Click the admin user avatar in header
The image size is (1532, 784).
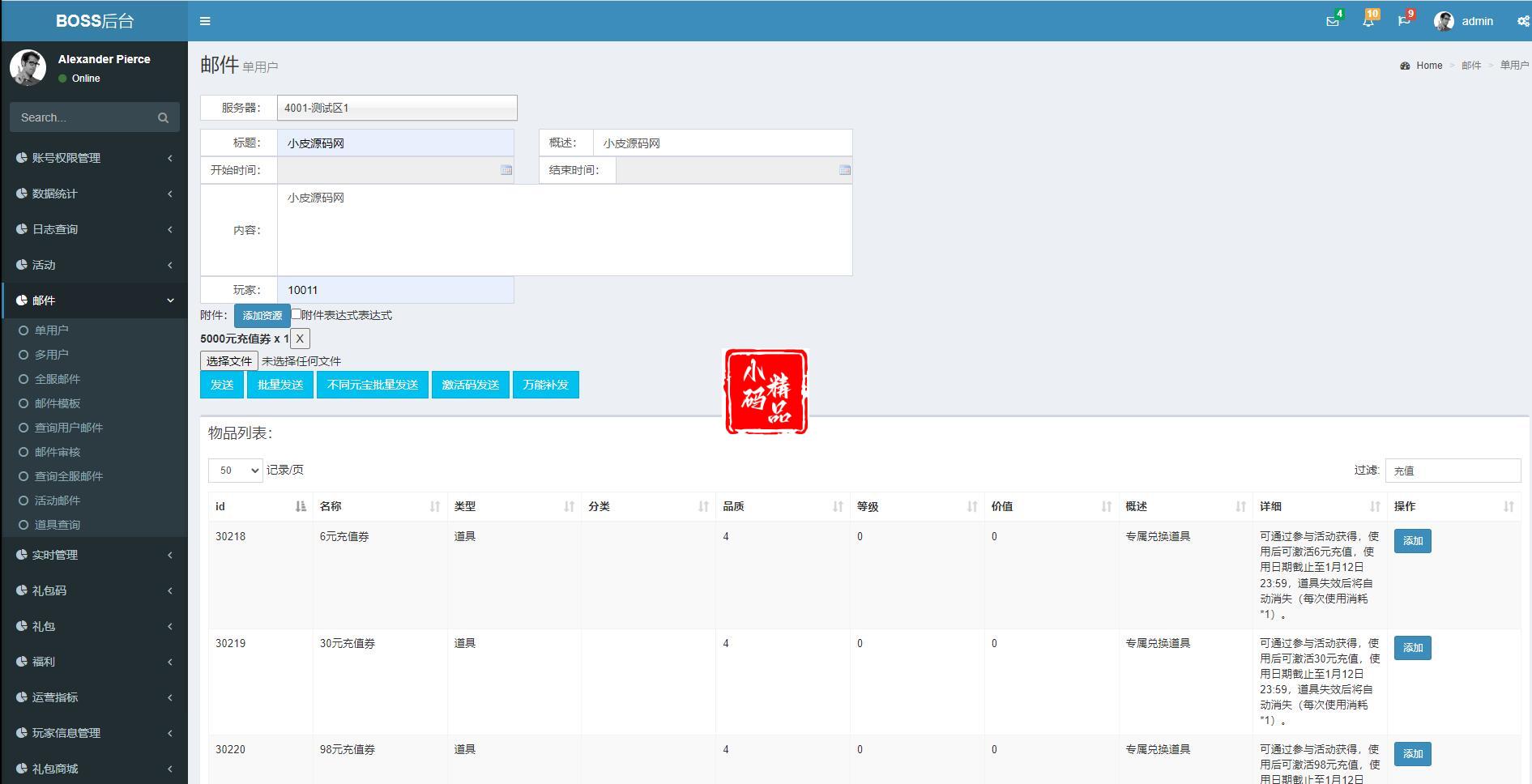tap(1444, 21)
